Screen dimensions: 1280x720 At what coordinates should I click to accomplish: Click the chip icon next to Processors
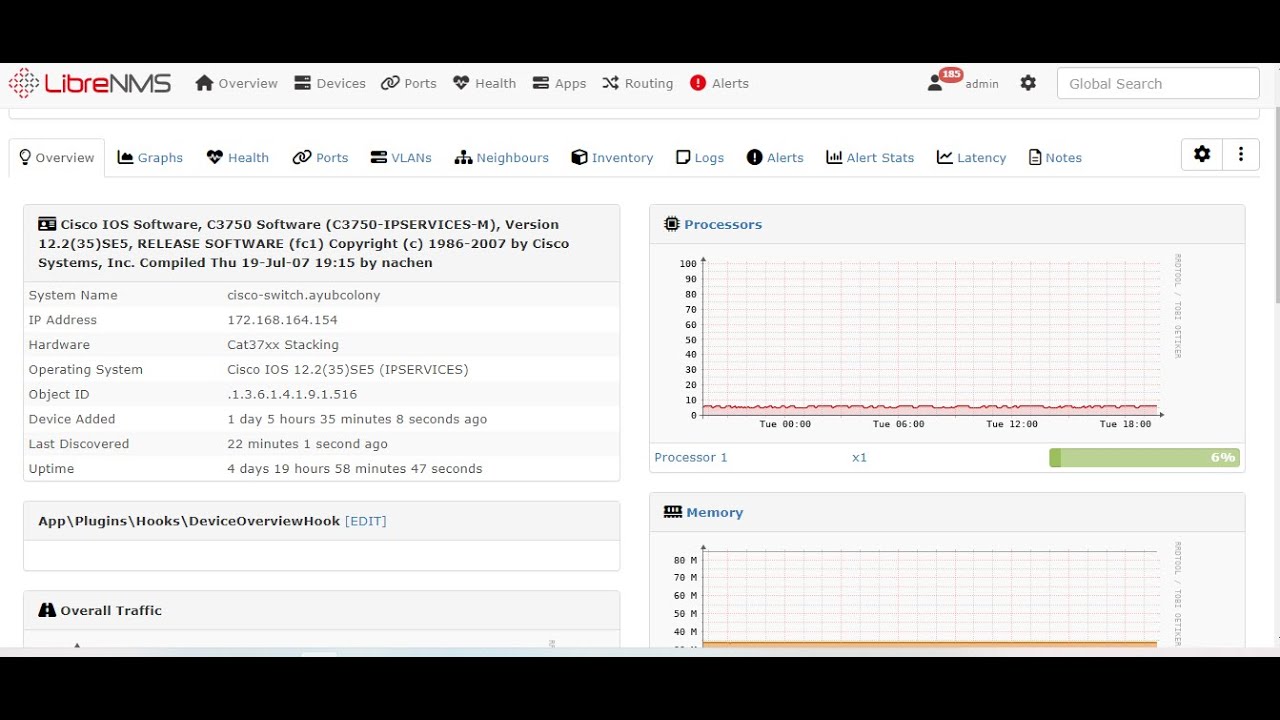(x=672, y=225)
